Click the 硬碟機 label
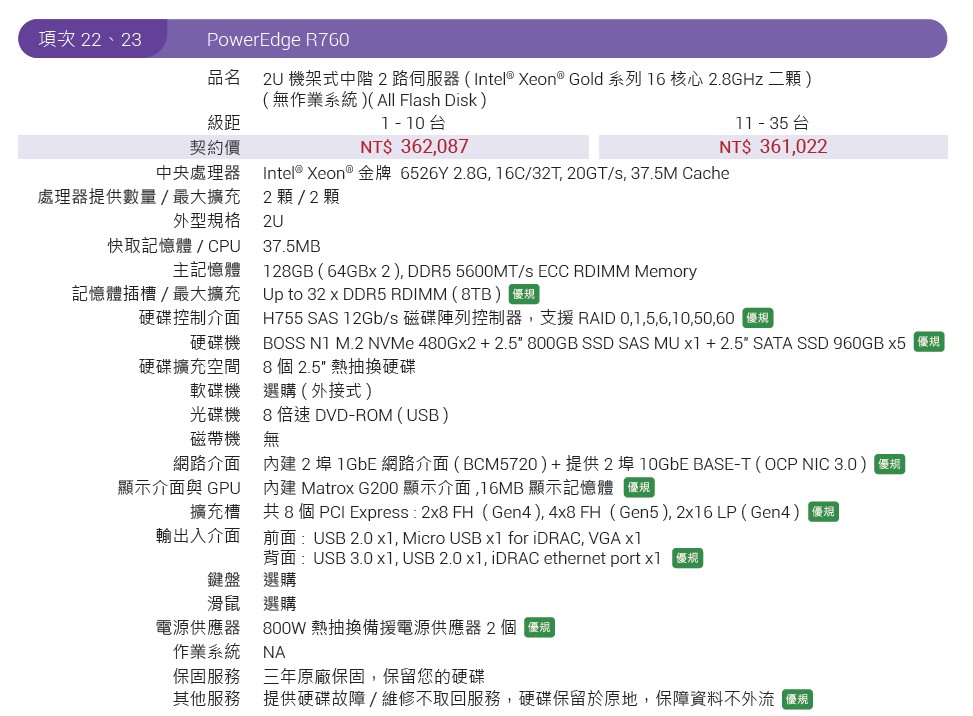973x716 pixels. coord(215,342)
